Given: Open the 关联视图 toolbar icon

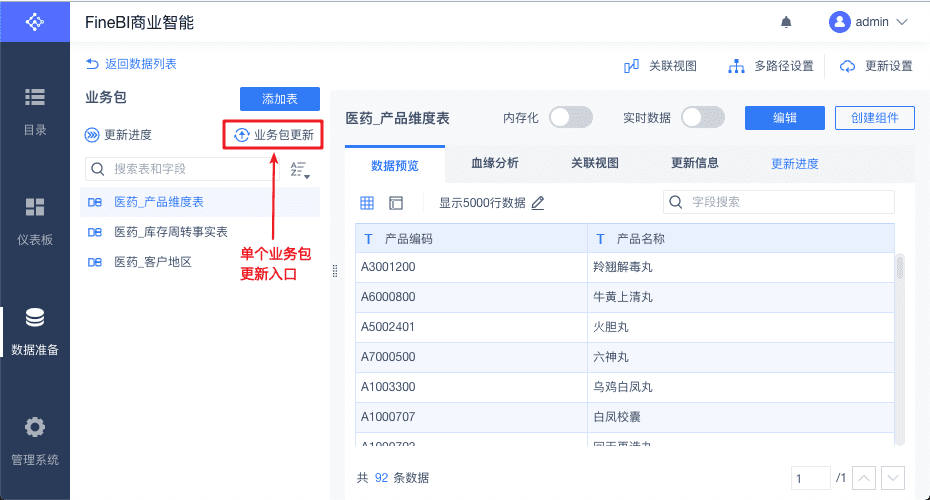Looking at the screenshot, I should [631, 66].
